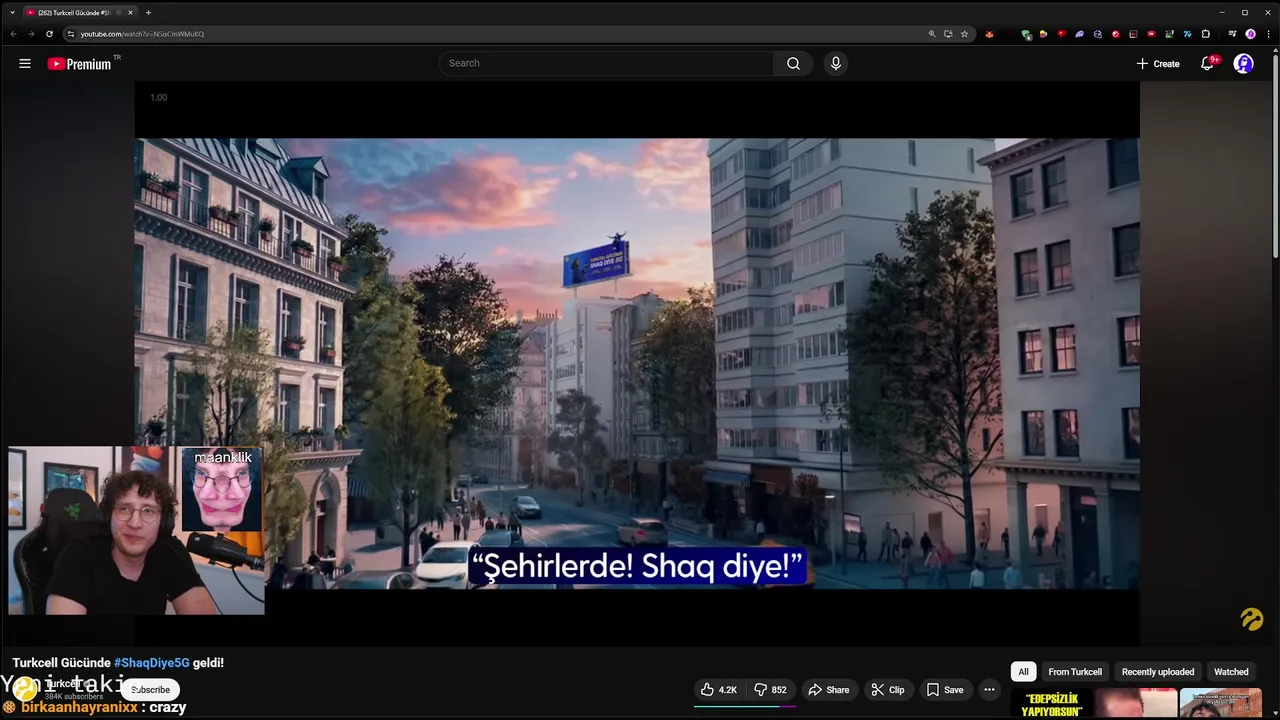Screen dimensions: 1280x720
Task: Dislike the video (852)
Action: (770, 689)
